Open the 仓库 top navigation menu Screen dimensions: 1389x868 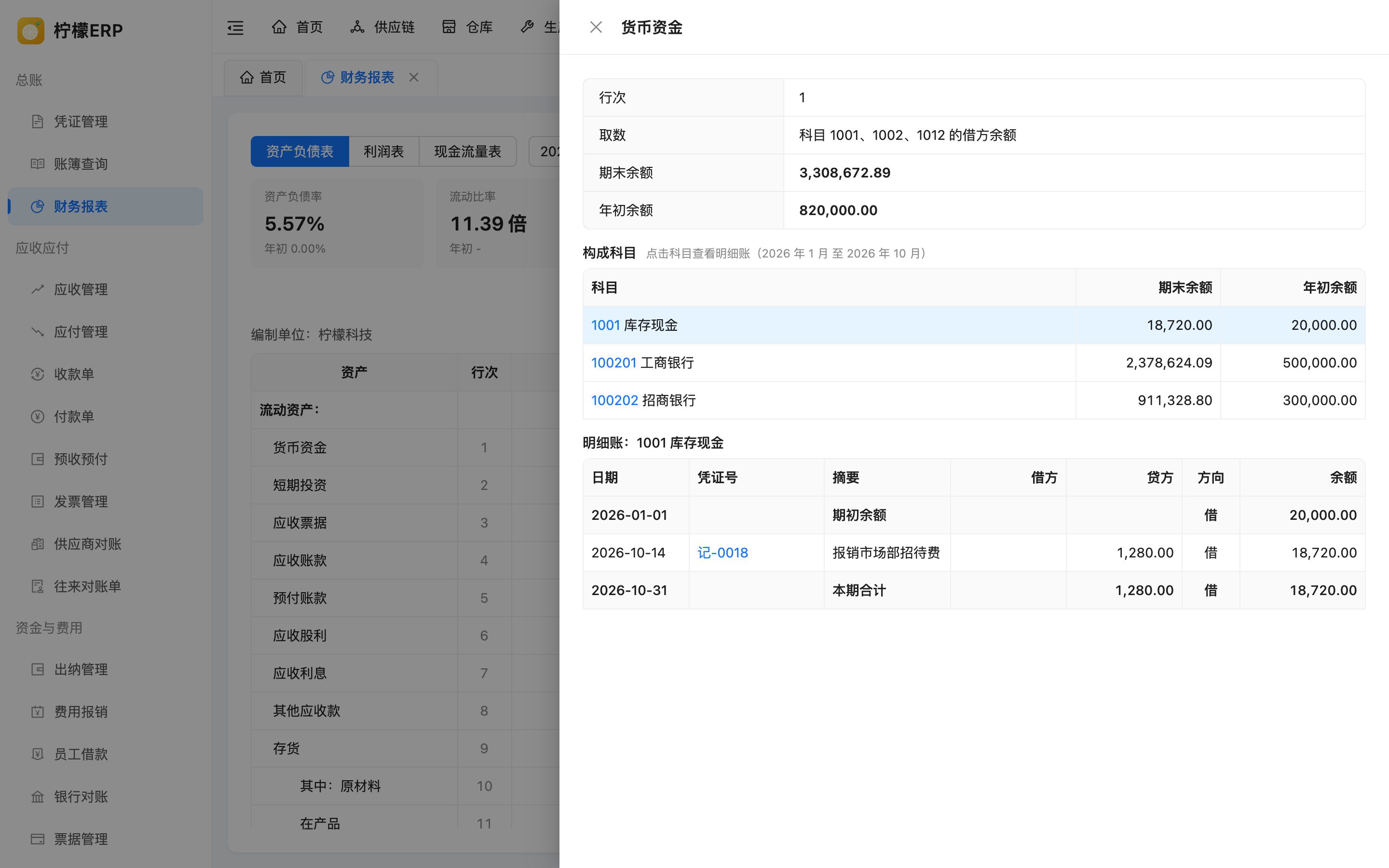467,27
